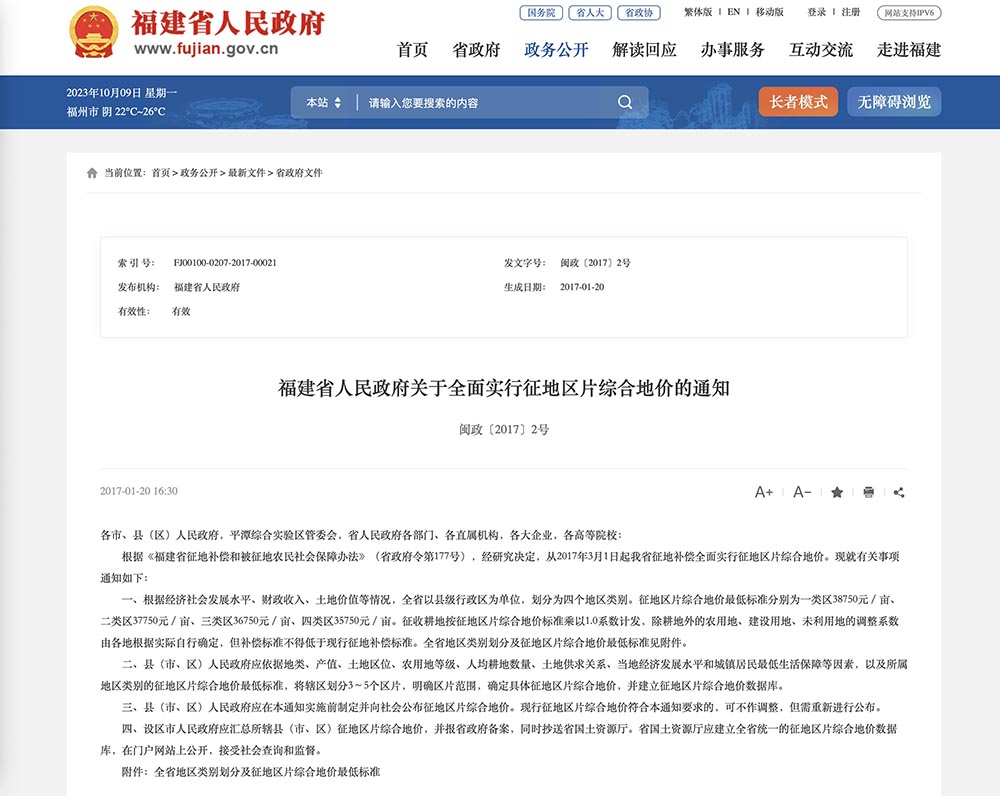Screen dimensions: 1000x796
Task: Click the publishing body 福建省人民政府 in info box
Action: (207, 287)
